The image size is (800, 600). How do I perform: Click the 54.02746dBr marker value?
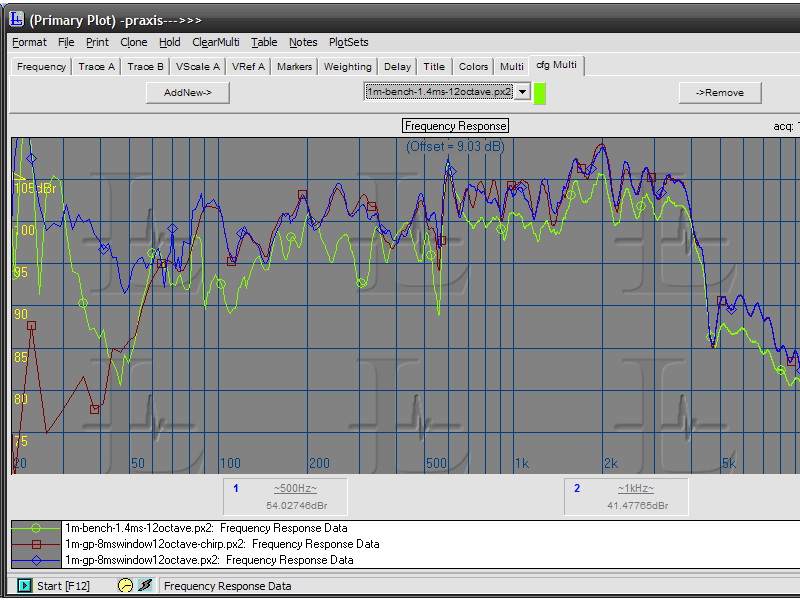(x=296, y=506)
